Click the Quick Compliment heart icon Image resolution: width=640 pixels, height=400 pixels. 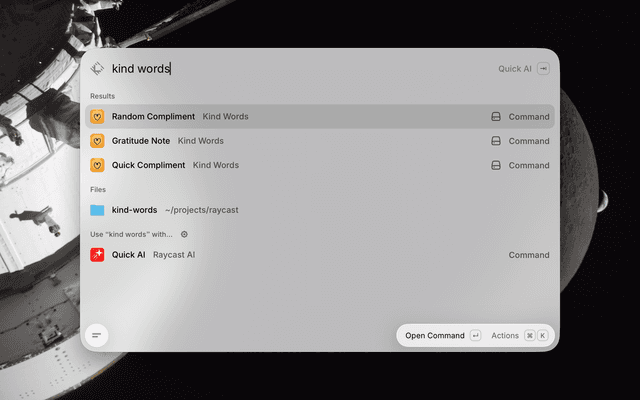(97, 165)
